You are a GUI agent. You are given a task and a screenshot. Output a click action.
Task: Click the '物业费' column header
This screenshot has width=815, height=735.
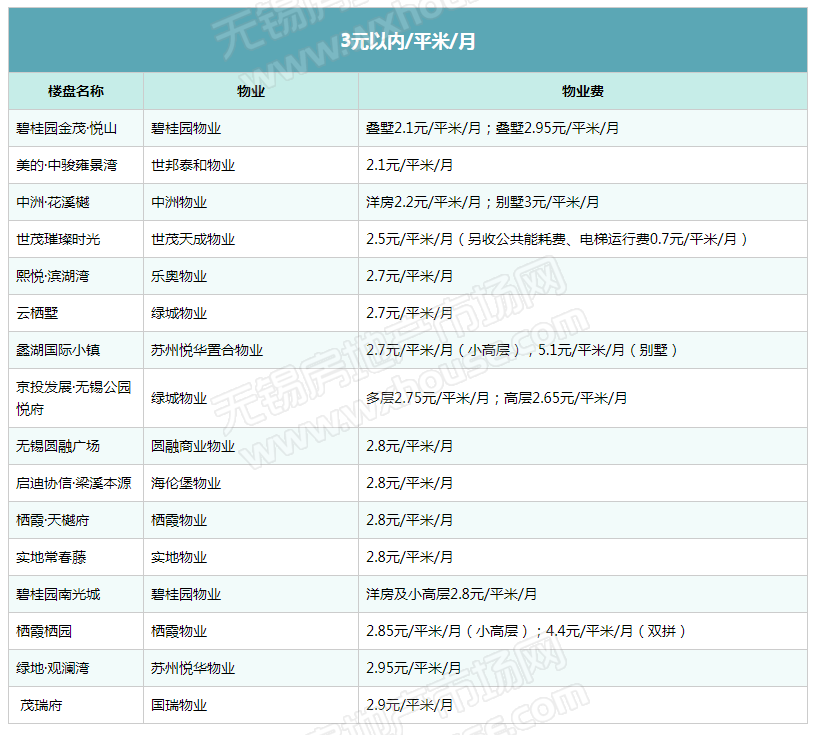(583, 91)
